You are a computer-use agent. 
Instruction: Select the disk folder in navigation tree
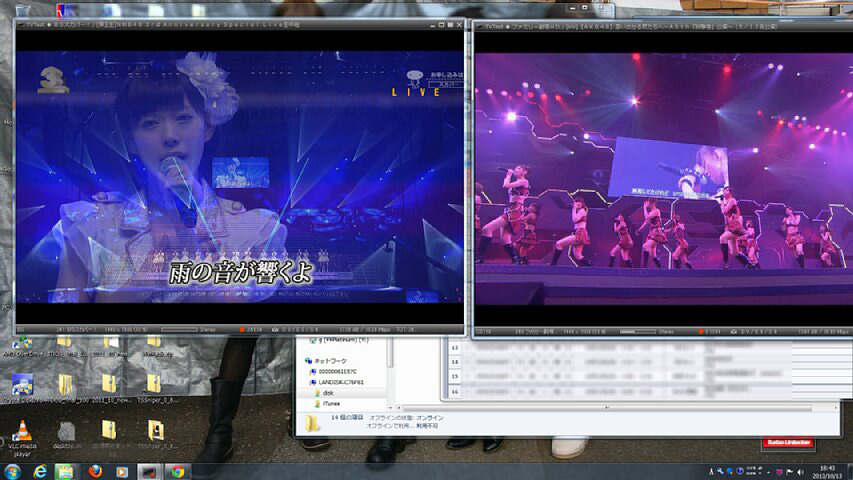click(x=328, y=393)
